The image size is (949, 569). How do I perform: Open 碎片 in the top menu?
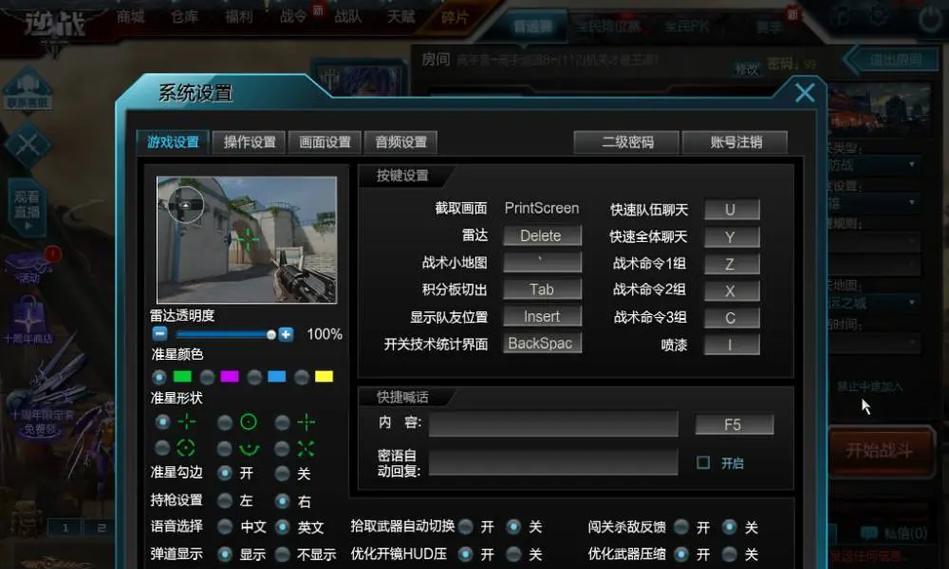click(x=455, y=17)
